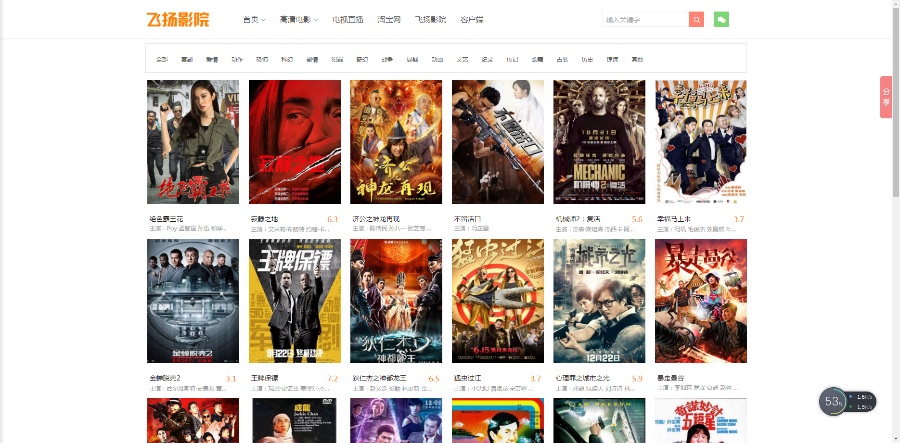
Task: Open the 成龙 Jackie Chan DVD poster
Action: pos(295,421)
